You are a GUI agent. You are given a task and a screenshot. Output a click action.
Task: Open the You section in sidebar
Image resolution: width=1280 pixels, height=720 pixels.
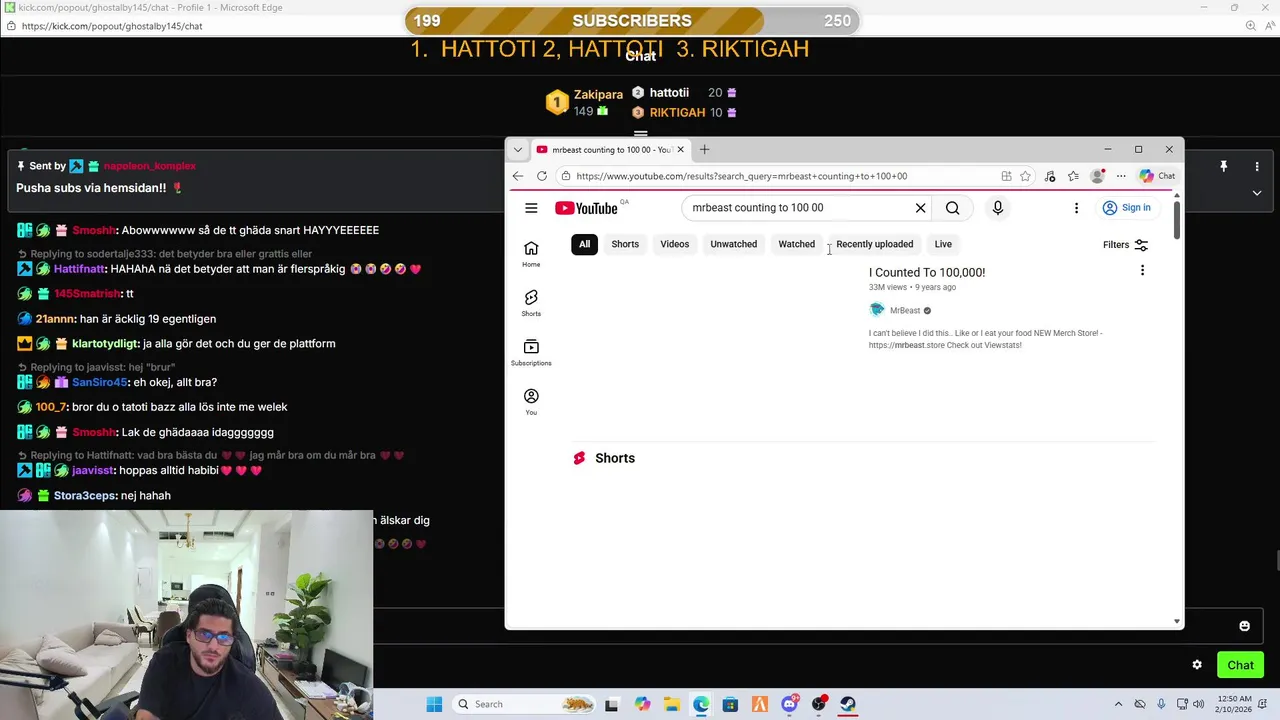[x=531, y=402]
